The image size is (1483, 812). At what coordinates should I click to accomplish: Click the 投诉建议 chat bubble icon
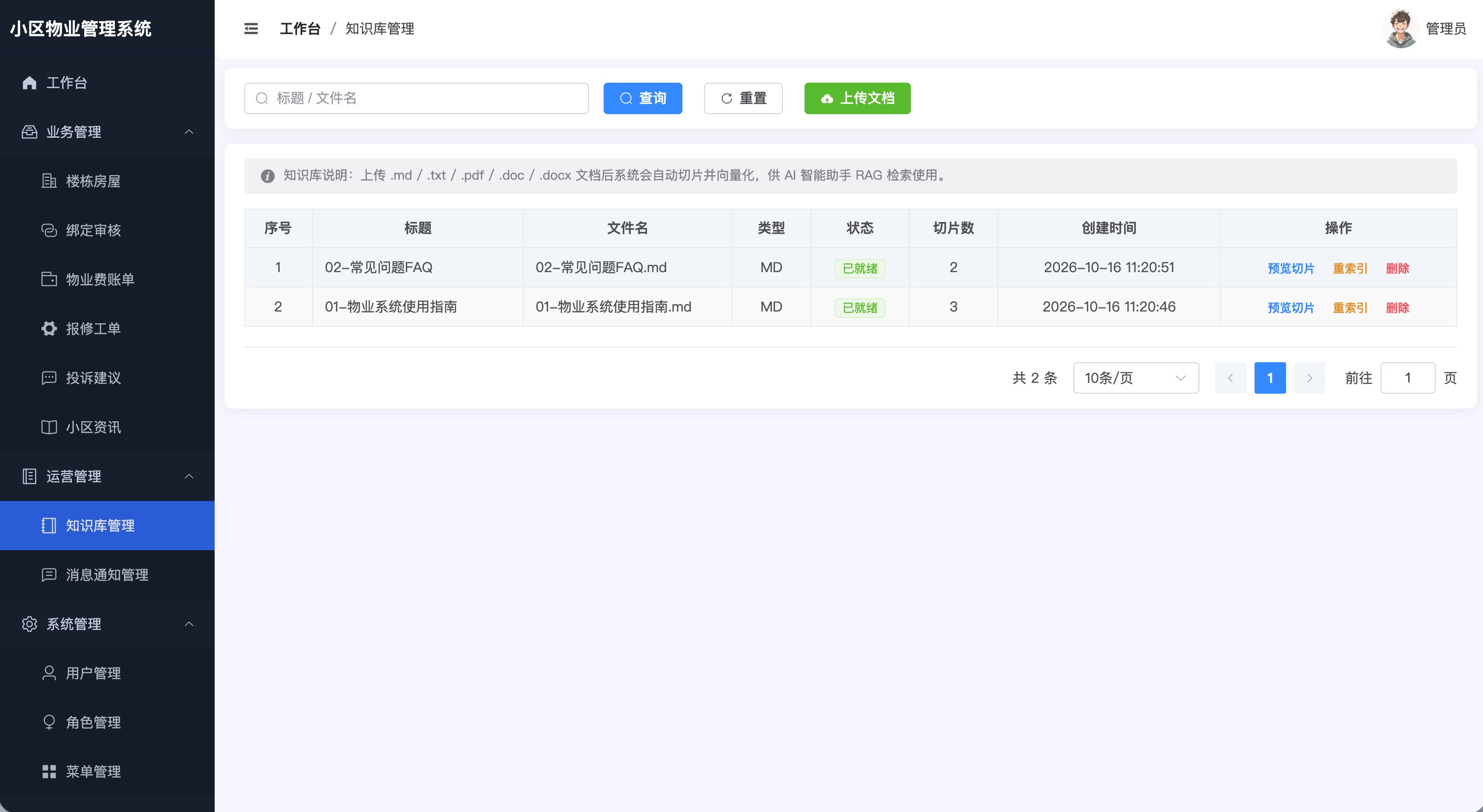pyautogui.click(x=49, y=377)
